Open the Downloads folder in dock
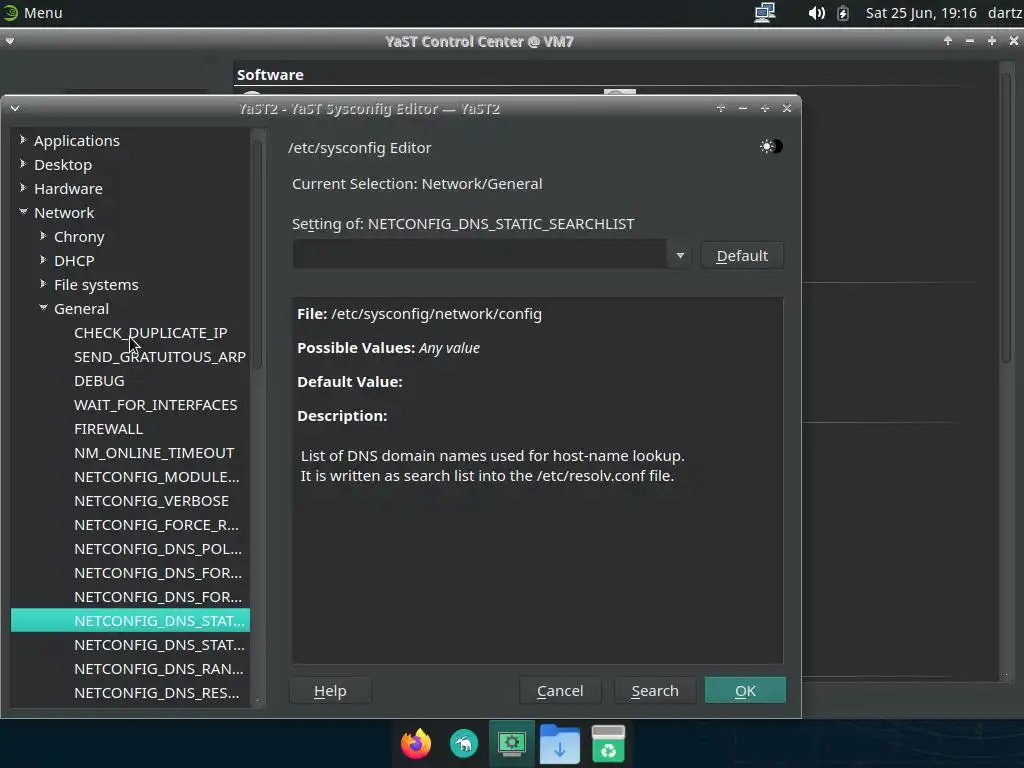Image resolution: width=1024 pixels, height=768 pixels. point(560,743)
